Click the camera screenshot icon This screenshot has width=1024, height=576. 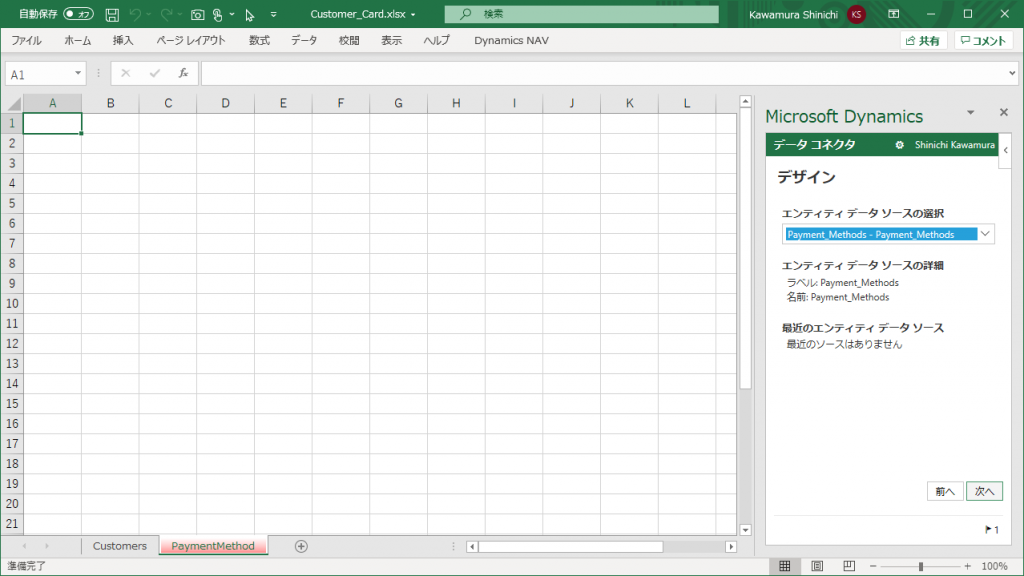coord(197,14)
